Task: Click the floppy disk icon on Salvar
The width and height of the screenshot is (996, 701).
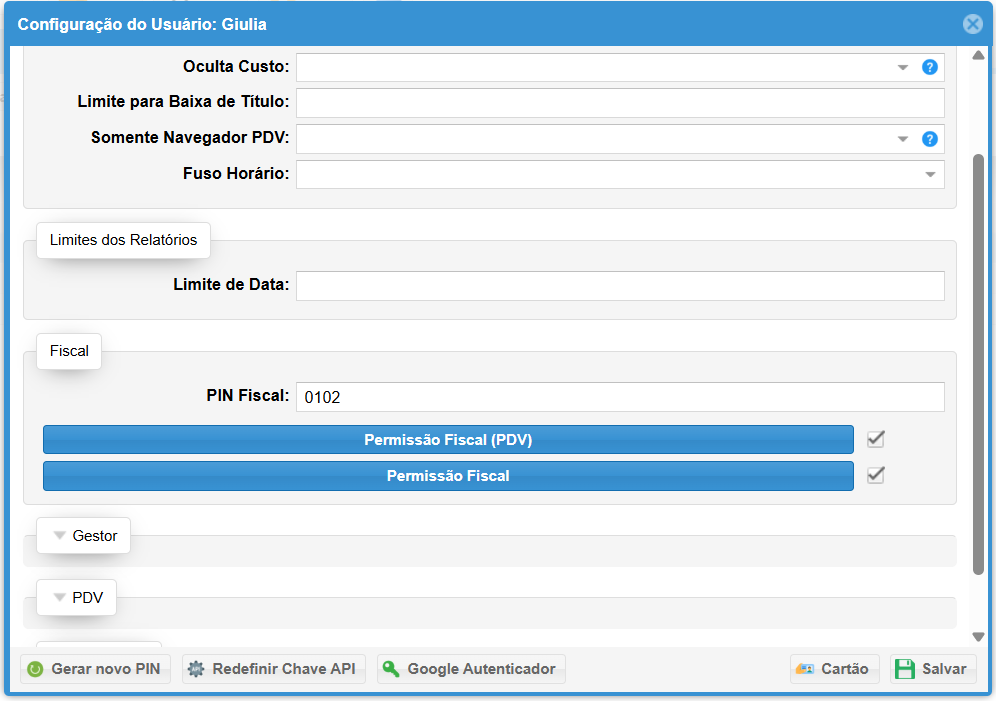Action: point(905,669)
